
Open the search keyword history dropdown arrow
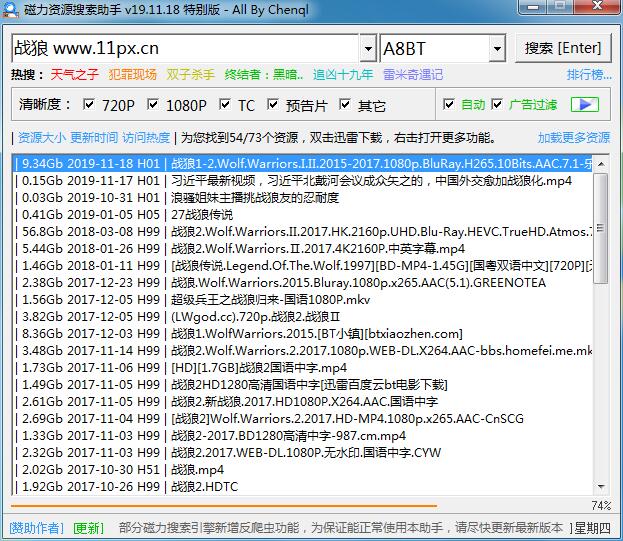(x=368, y=48)
